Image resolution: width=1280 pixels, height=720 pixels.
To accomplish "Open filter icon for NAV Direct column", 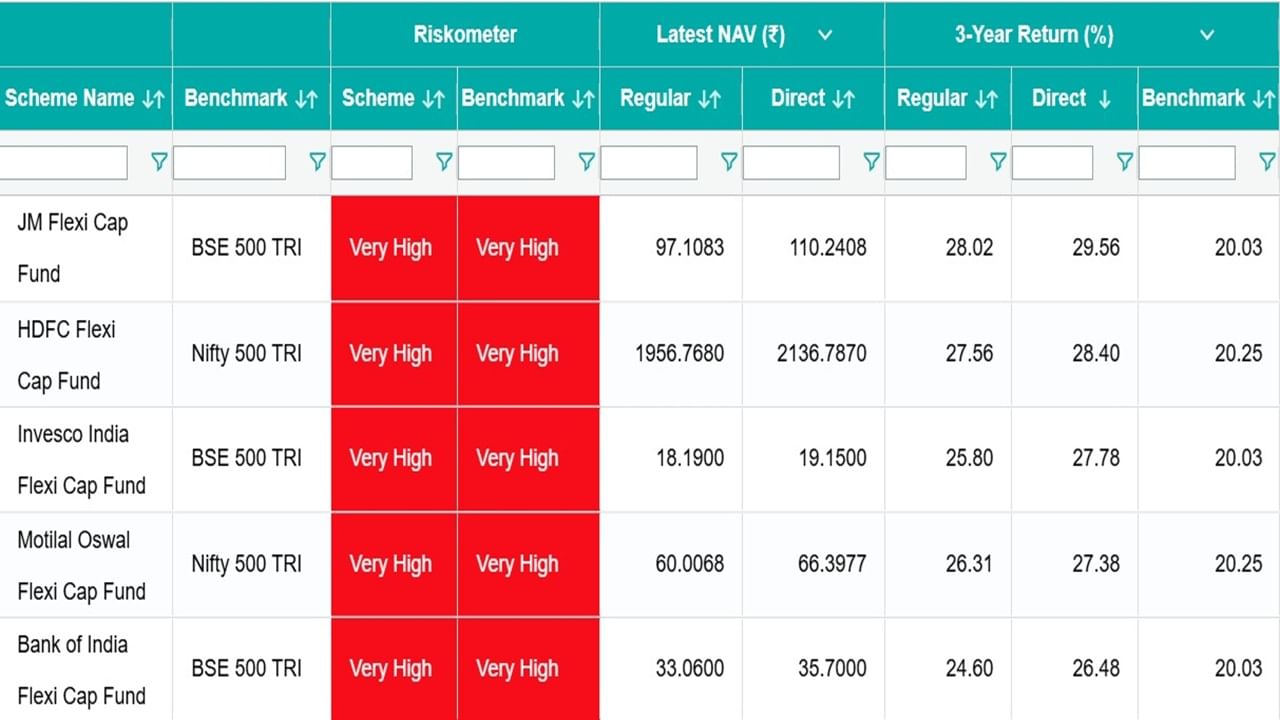I will coord(871,162).
